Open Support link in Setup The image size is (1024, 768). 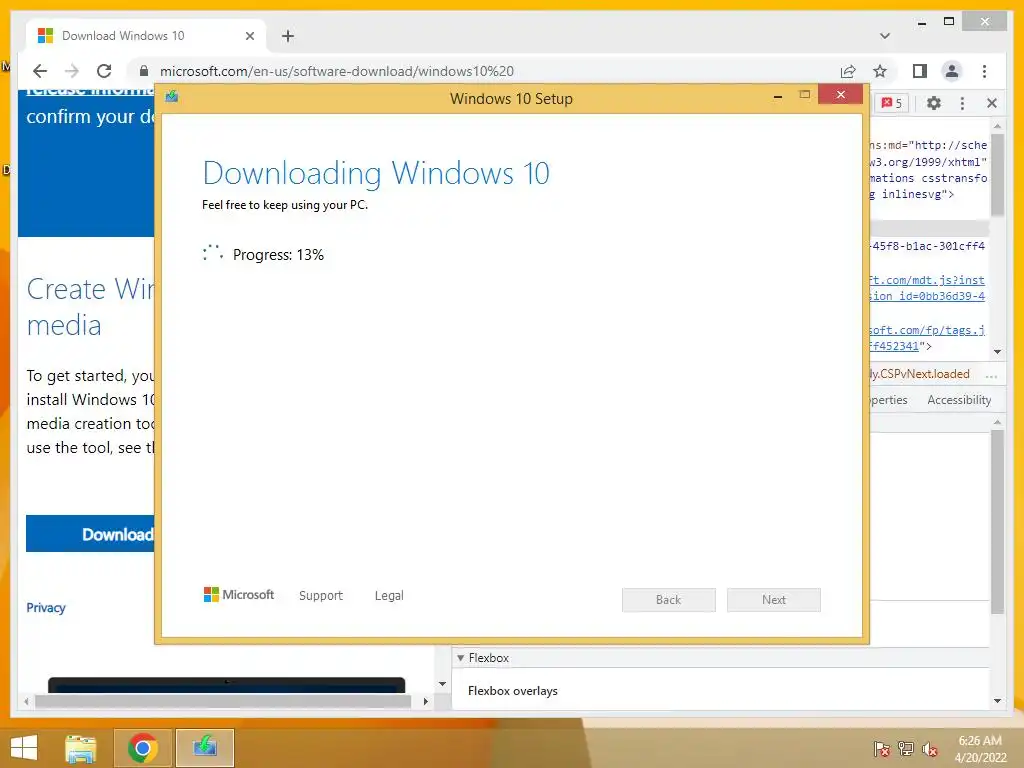(x=321, y=596)
